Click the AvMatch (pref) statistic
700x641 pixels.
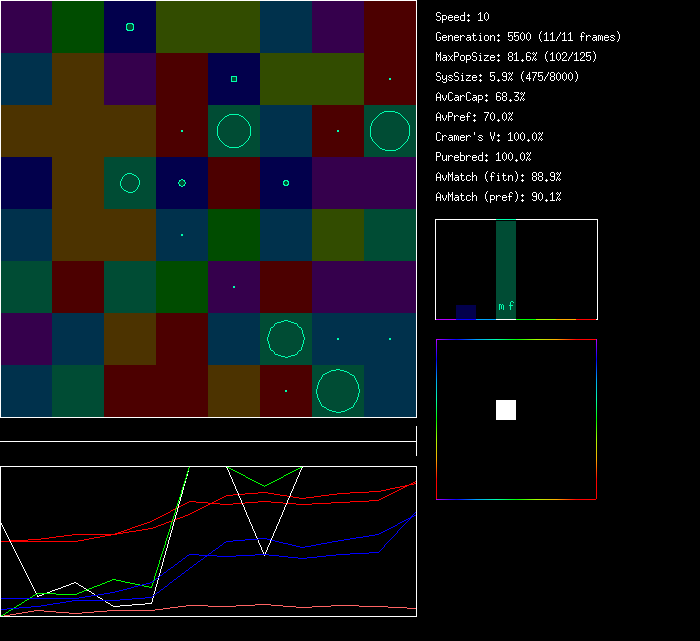pos(498,197)
